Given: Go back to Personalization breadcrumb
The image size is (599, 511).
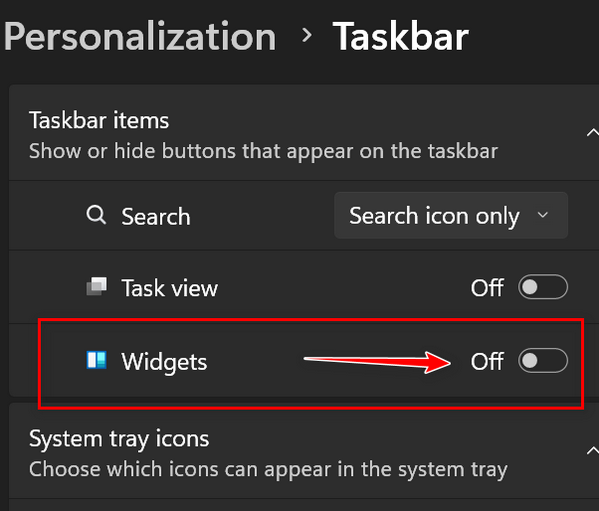Looking at the screenshot, I should tap(140, 37).
